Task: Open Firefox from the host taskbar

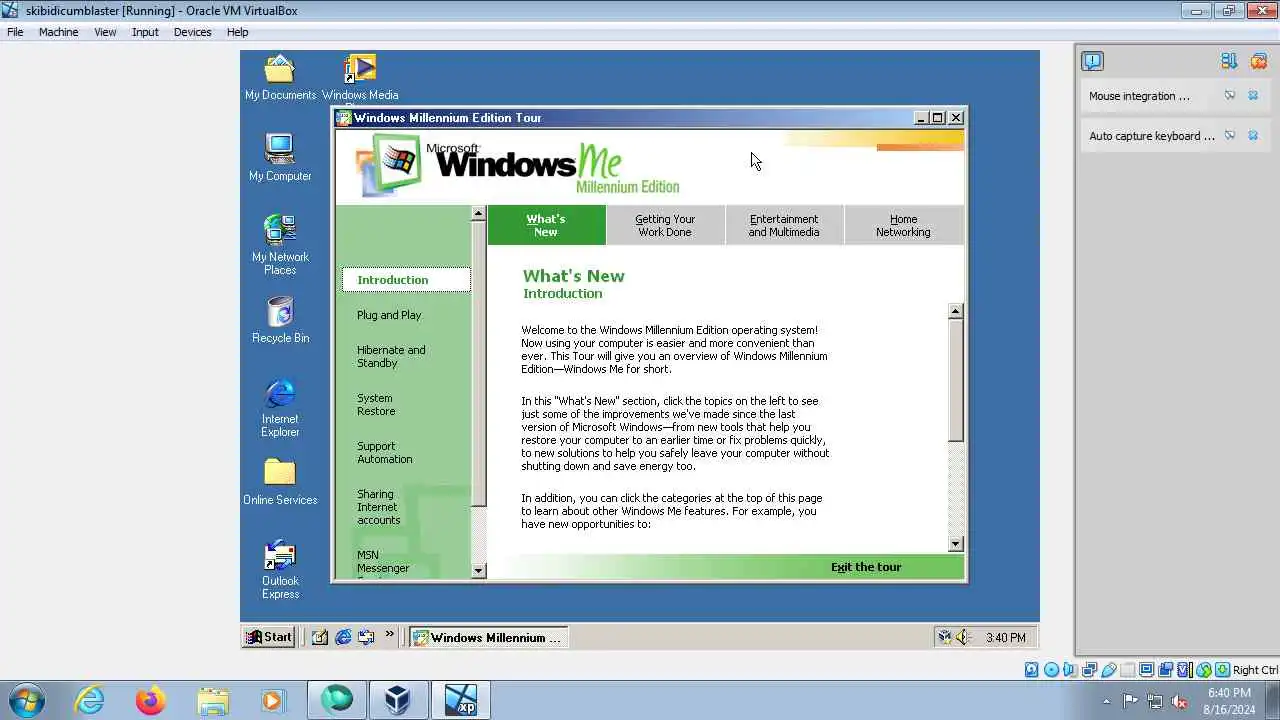Action: pyautogui.click(x=151, y=700)
